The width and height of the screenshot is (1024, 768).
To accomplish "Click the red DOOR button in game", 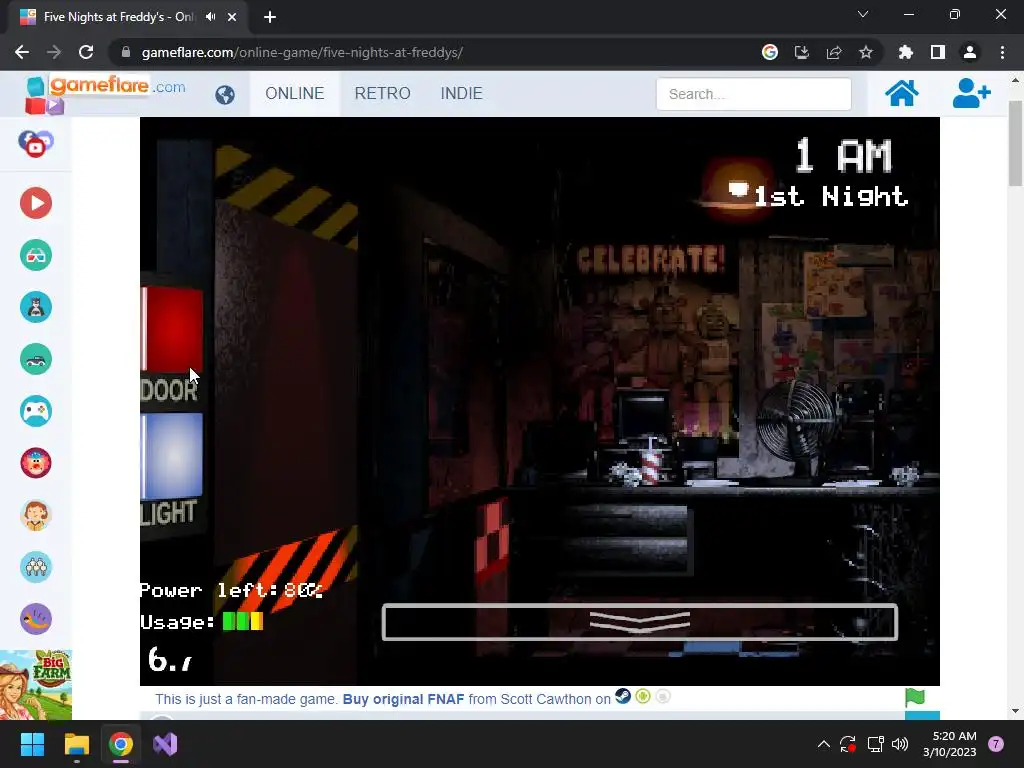I will tap(172, 329).
